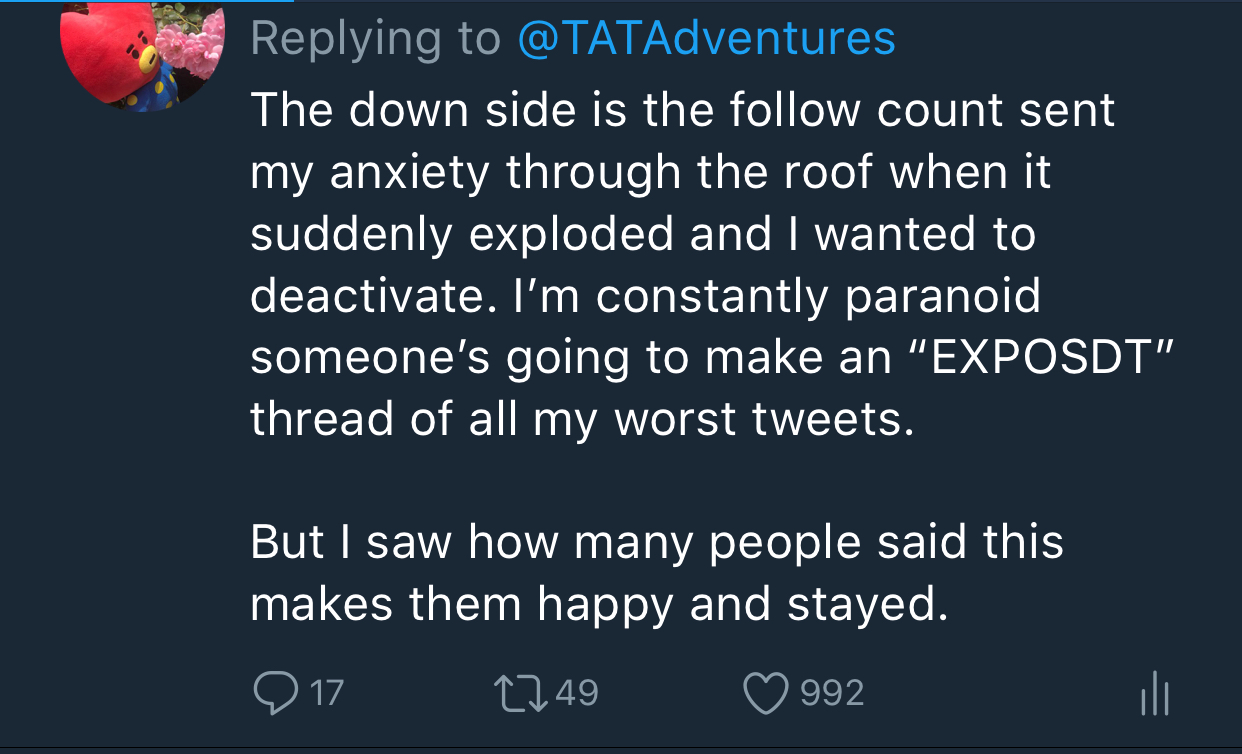1242x754 pixels.
Task: Click the line "But I saw how many people"
Action: click(656, 541)
